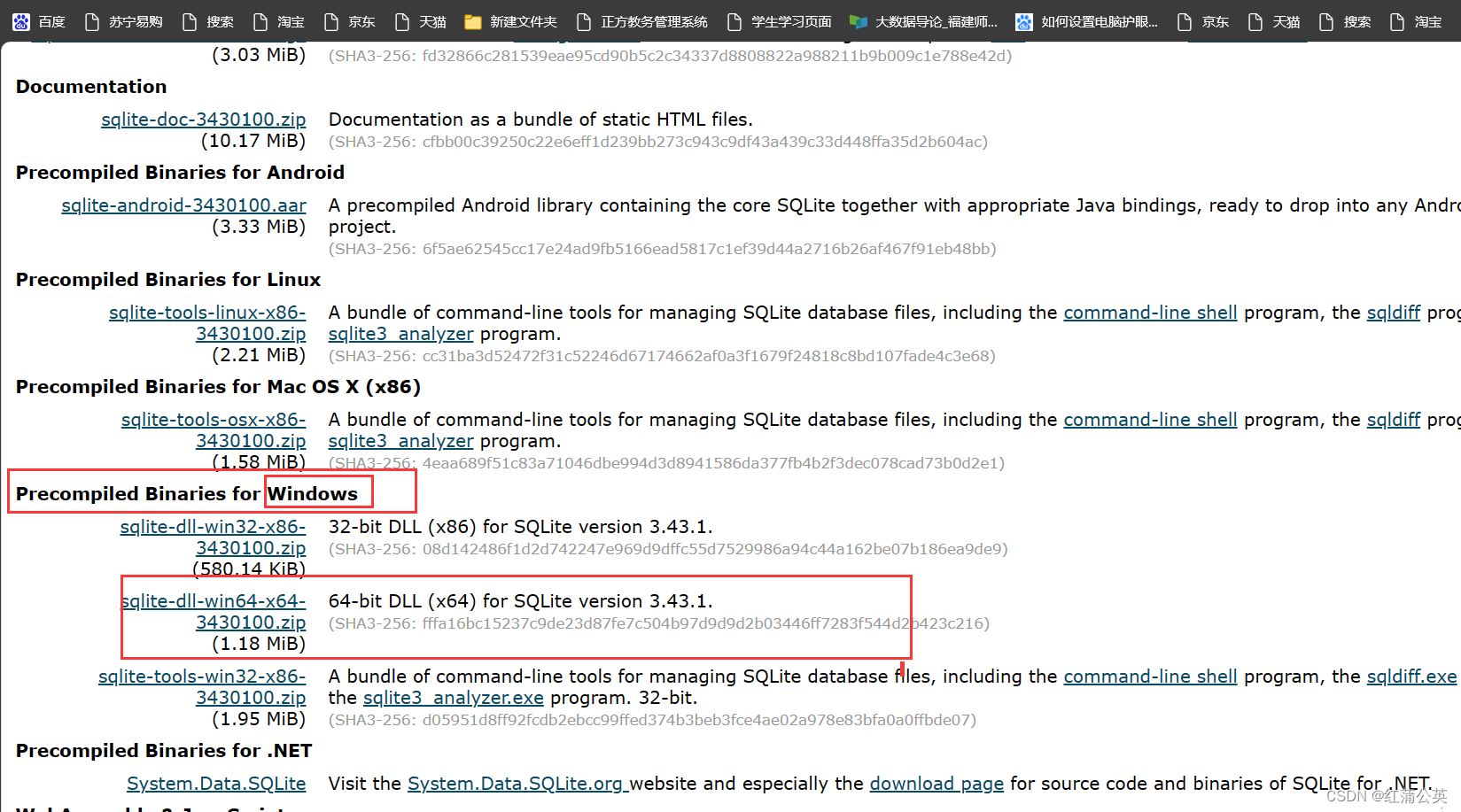Open sqldiff link in the Linux row
The width and height of the screenshot is (1461, 812).
tap(1394, 313)
